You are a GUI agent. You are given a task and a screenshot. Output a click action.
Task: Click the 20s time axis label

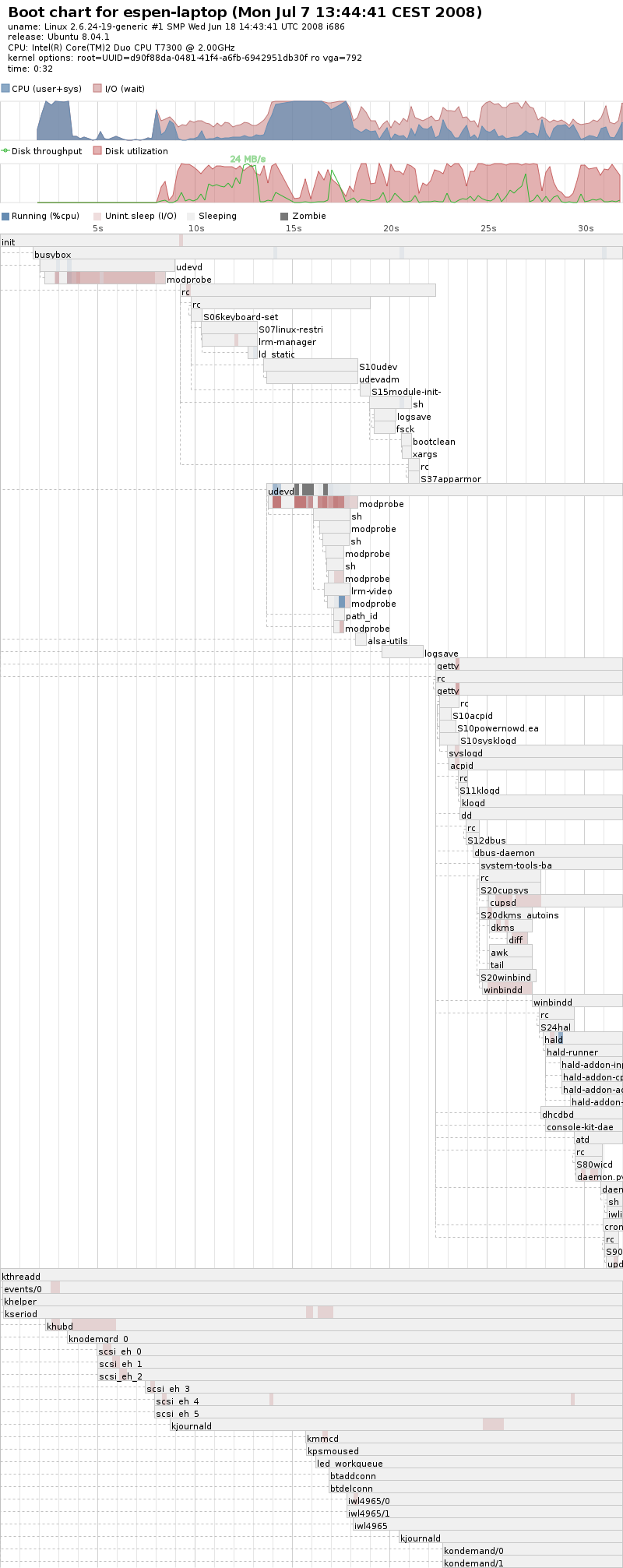pos(391,228)
